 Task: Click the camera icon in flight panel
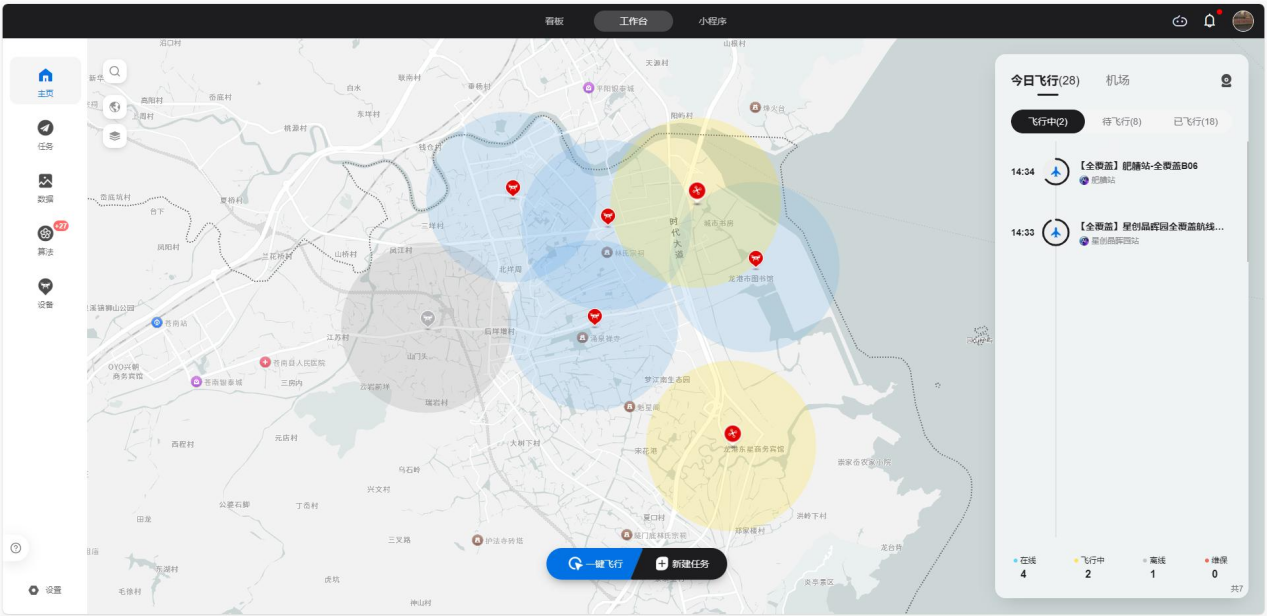point(1226,81)
